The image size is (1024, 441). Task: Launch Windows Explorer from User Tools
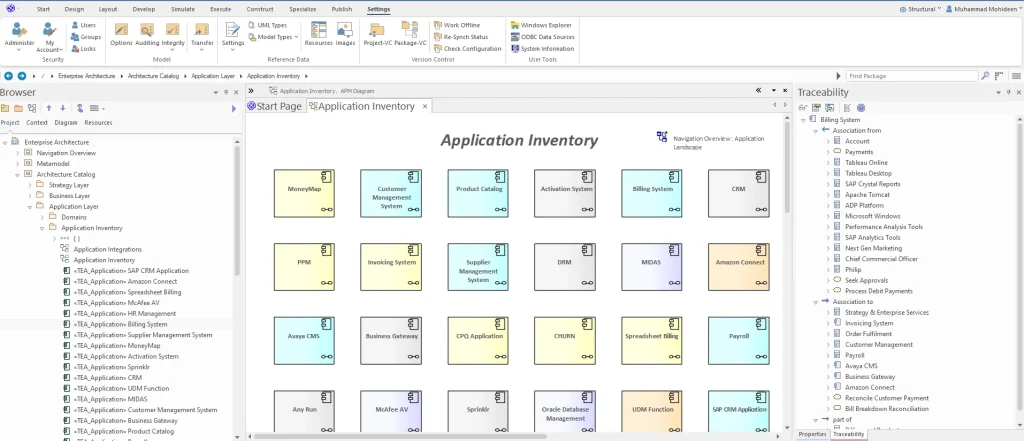pyautogui.click(x=541, y=25)
